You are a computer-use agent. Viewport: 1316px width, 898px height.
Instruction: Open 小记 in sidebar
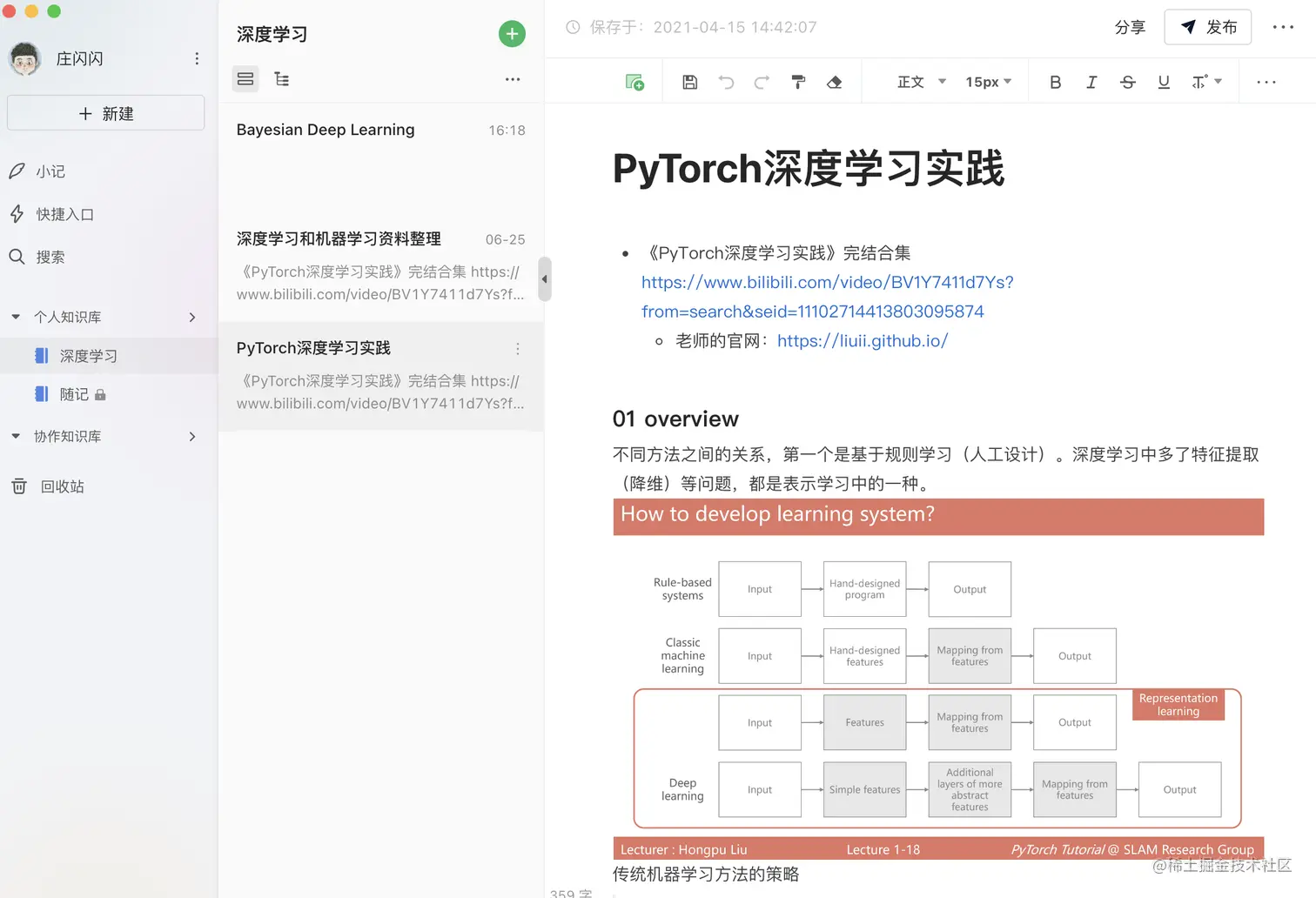pyautogui.click(x=50, y=171)
